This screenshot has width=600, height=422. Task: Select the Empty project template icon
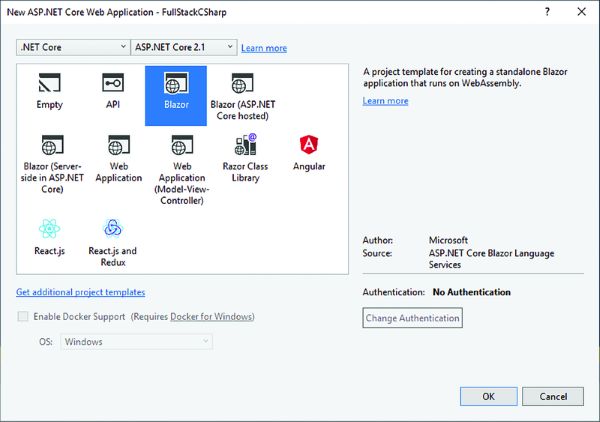click(49, 84)
